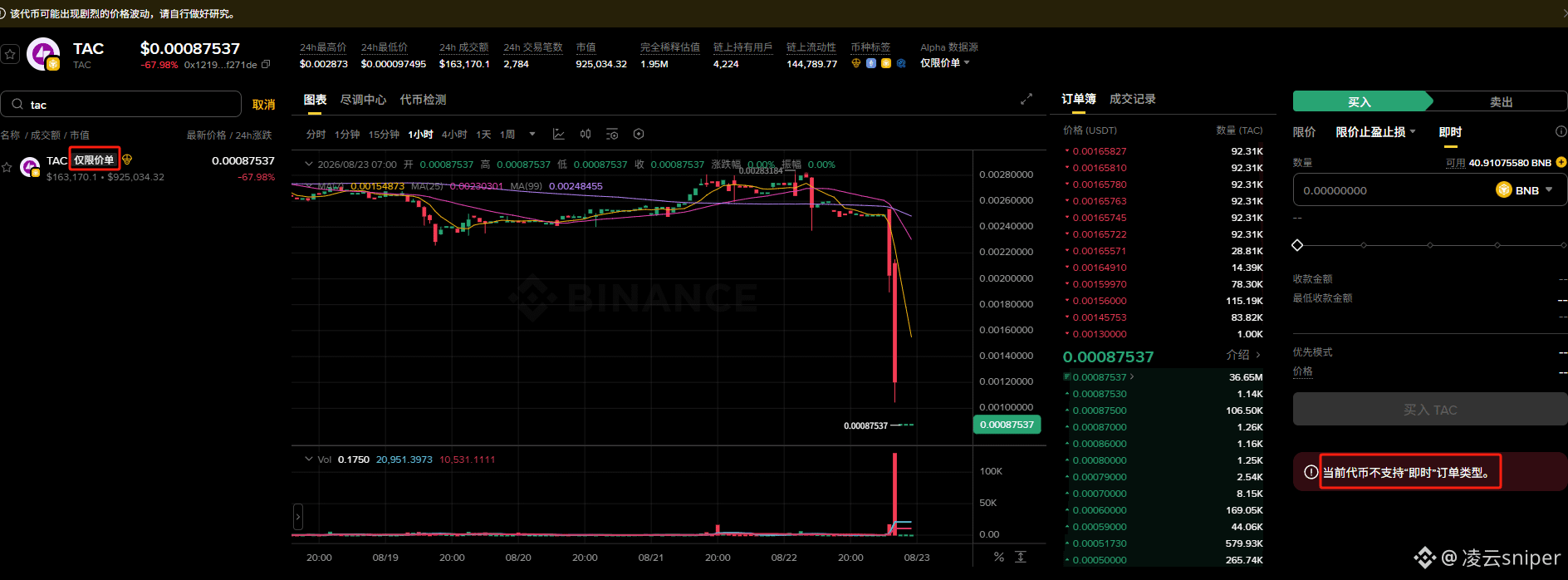Image resolution: width=1568 pixels, height=580 pixels.
Task: Set chart interval to 1周
Action: [x=507, y=134]
